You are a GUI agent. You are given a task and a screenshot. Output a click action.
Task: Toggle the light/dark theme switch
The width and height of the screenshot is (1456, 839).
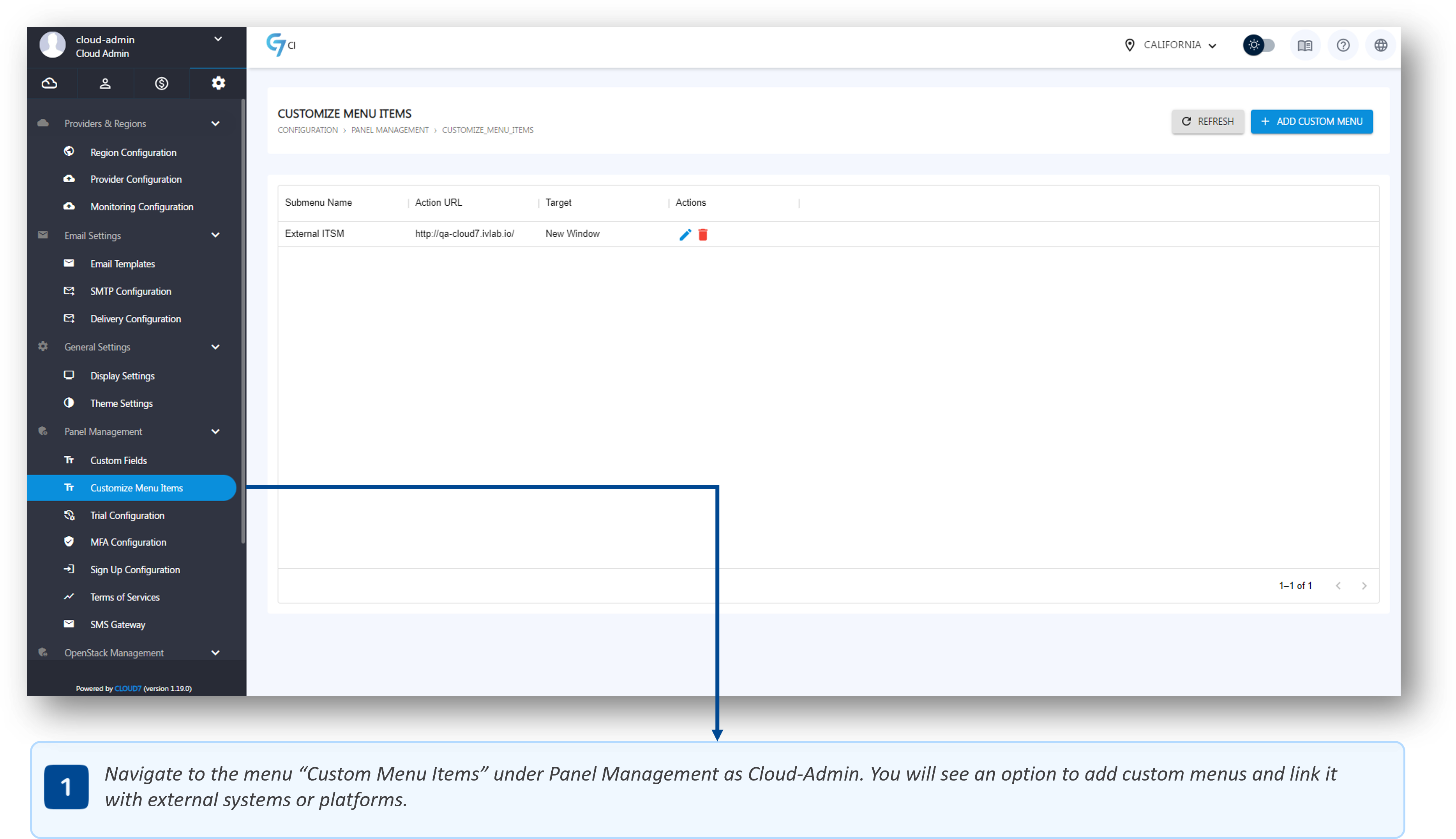click(x=1259, y=45)
